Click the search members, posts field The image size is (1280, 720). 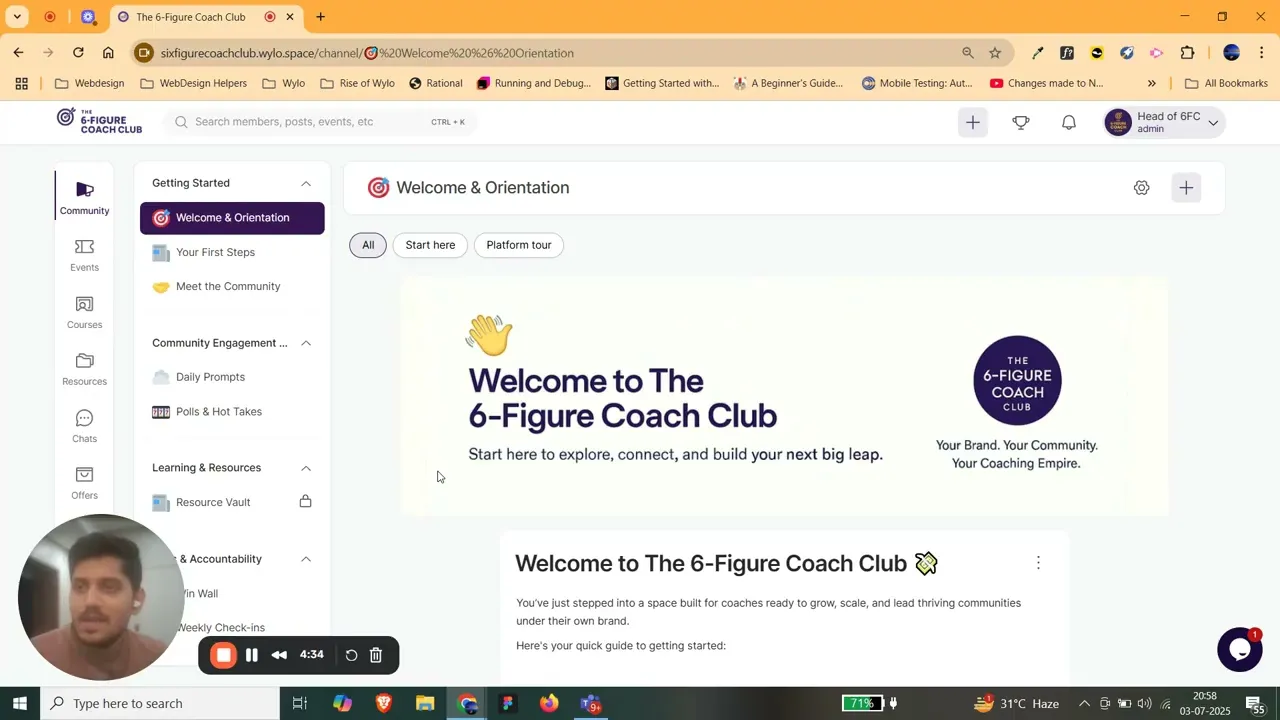tap(320, 122)
